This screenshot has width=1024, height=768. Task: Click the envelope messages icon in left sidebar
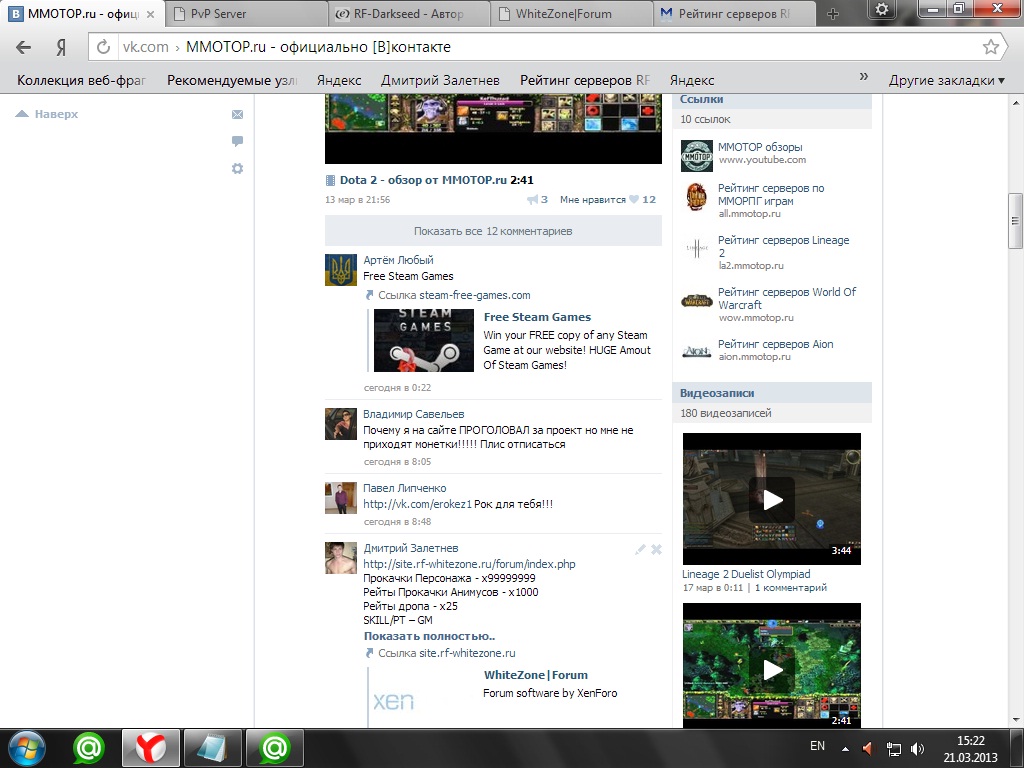tap(237, 114)
